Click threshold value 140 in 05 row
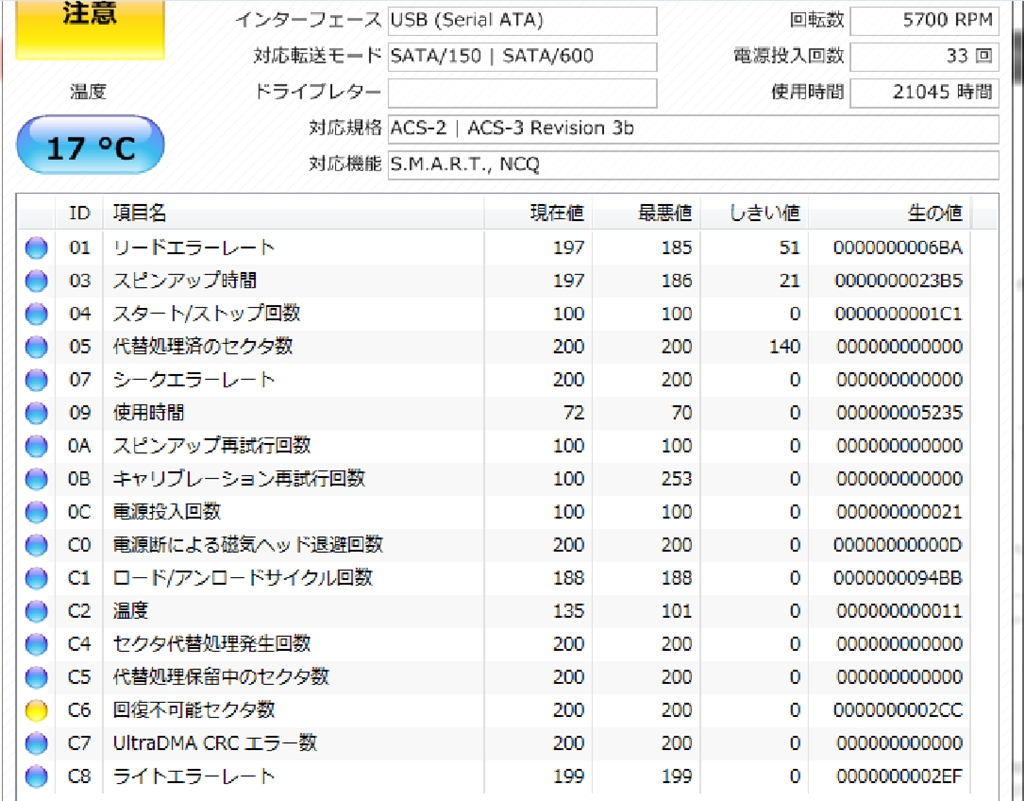Image resolution: width=1024 pixels, height=801 pixels. 784,347
